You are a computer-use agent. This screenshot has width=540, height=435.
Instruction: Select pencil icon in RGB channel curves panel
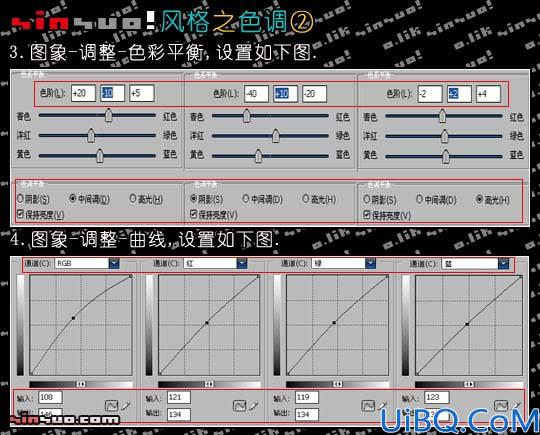[x=125, y=405]
